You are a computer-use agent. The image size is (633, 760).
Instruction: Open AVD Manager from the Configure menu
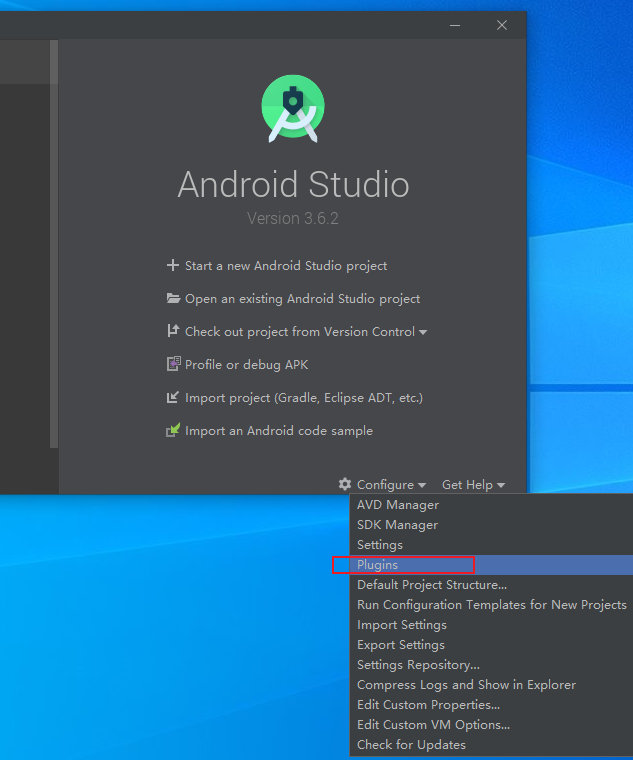491,505
